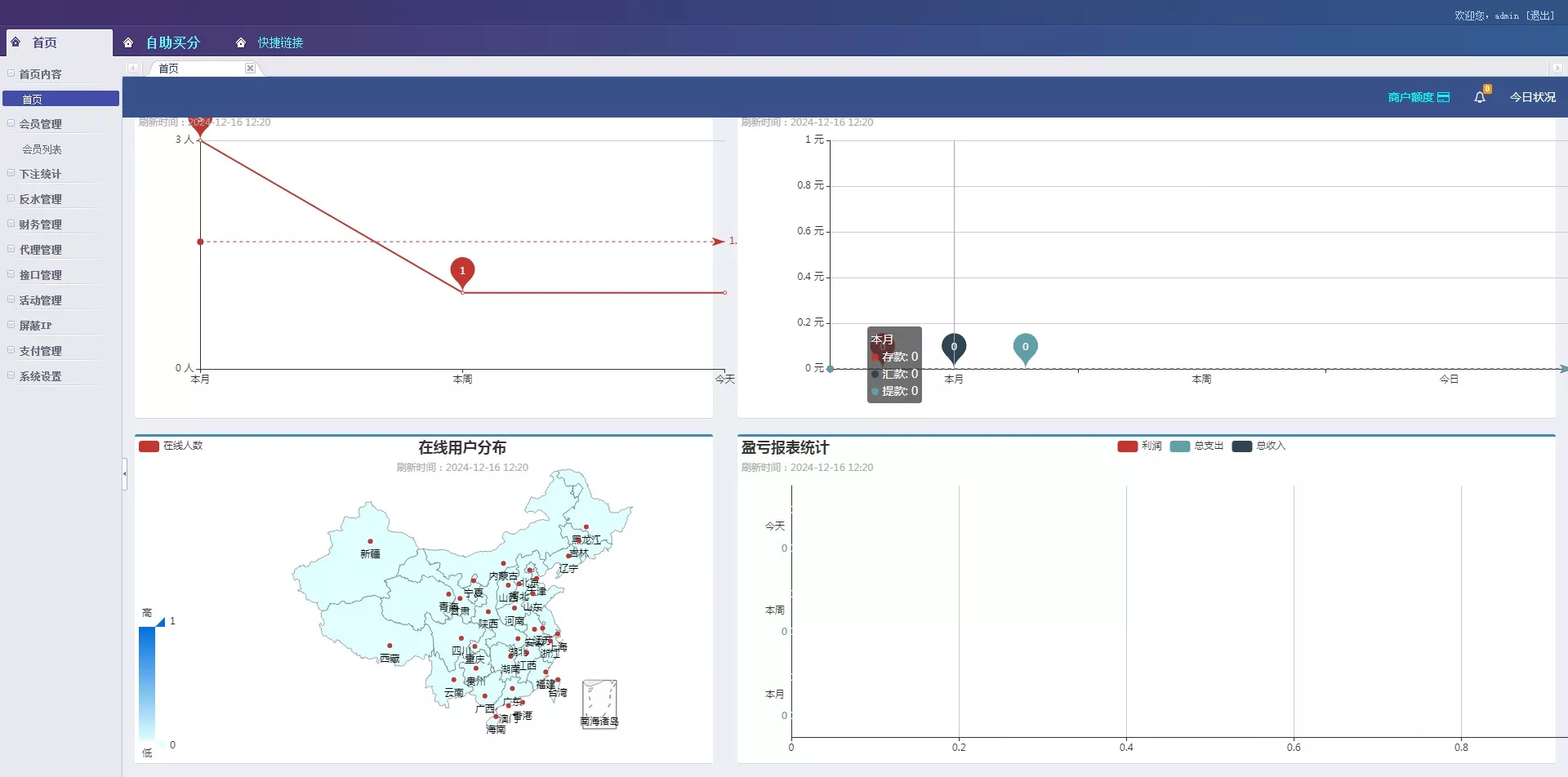Switch to the 自助买分 top menu

(172, 42)
